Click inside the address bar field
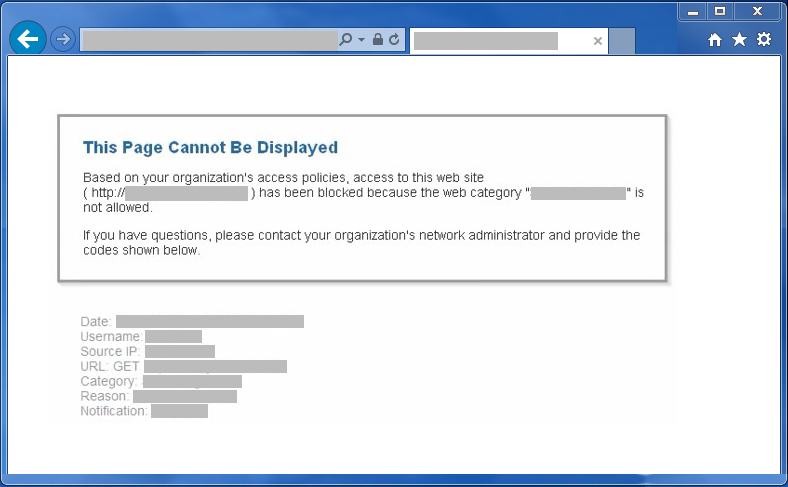 click(208, 40)
